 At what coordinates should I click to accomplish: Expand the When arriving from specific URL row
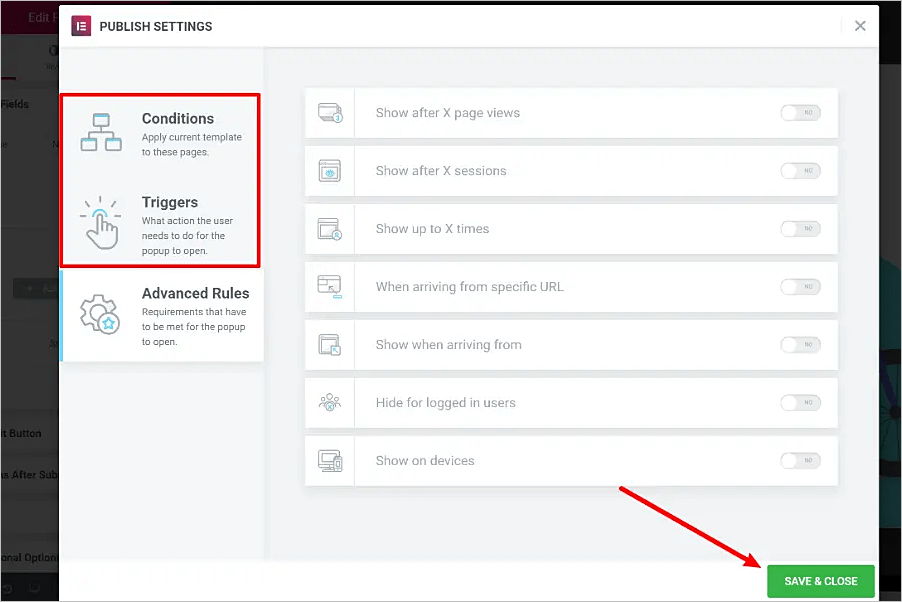tap(470, 287)
